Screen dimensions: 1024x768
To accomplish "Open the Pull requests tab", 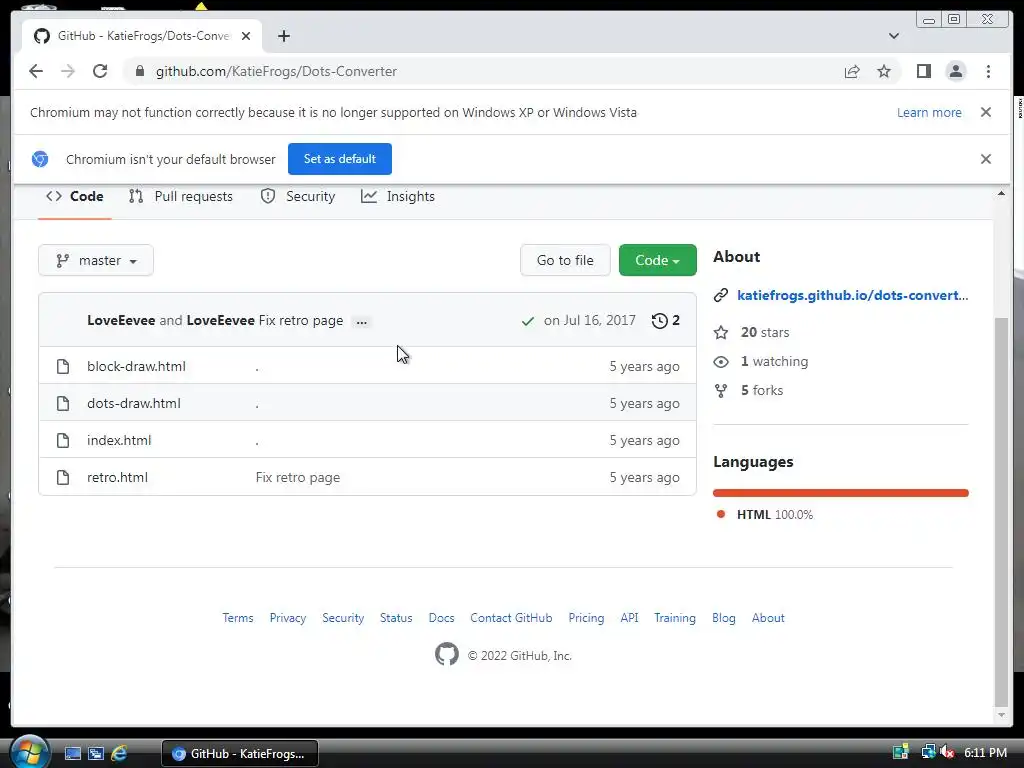I will tap(181, 197).
